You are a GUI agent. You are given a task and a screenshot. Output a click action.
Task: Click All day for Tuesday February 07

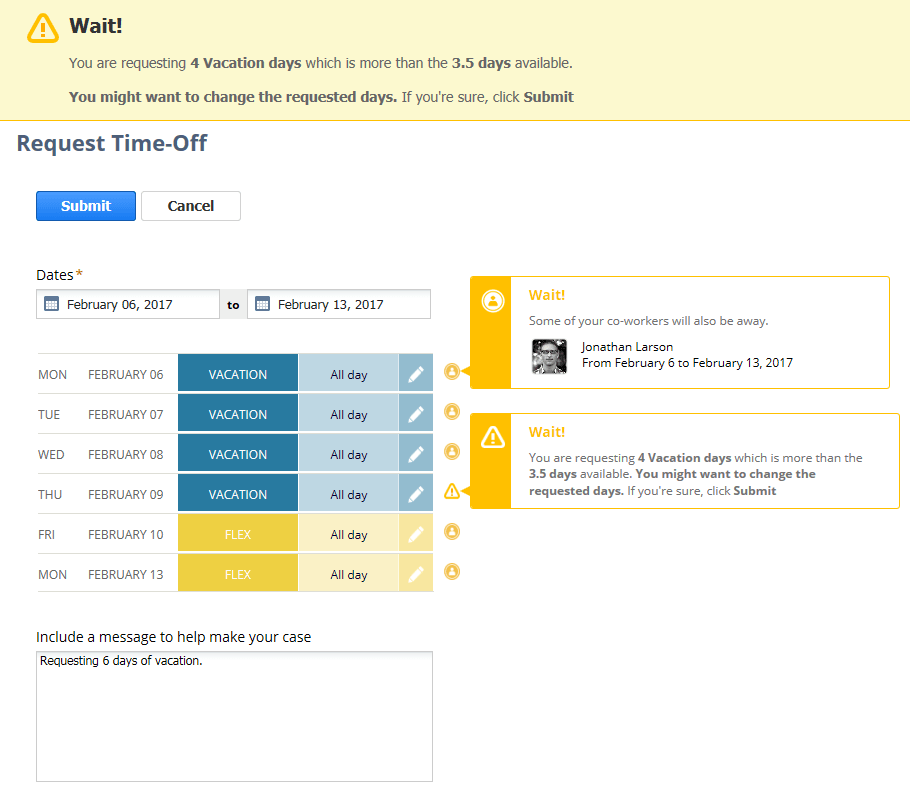349,414
